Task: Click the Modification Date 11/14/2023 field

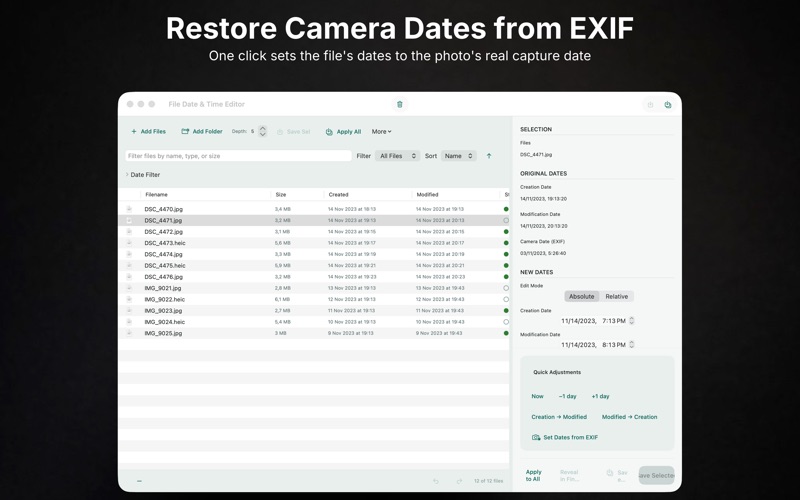Action: click(579, 345)
